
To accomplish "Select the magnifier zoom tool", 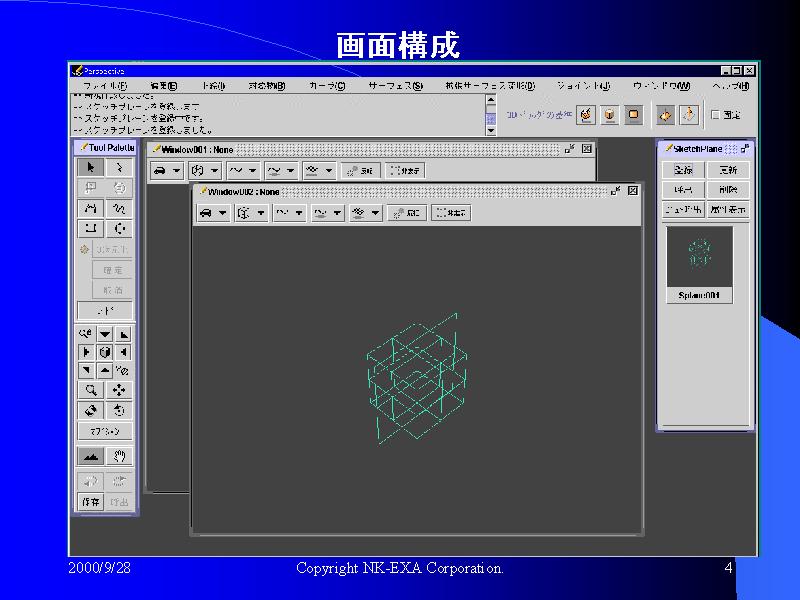I will pyautogui.click(x=91, y=390).
